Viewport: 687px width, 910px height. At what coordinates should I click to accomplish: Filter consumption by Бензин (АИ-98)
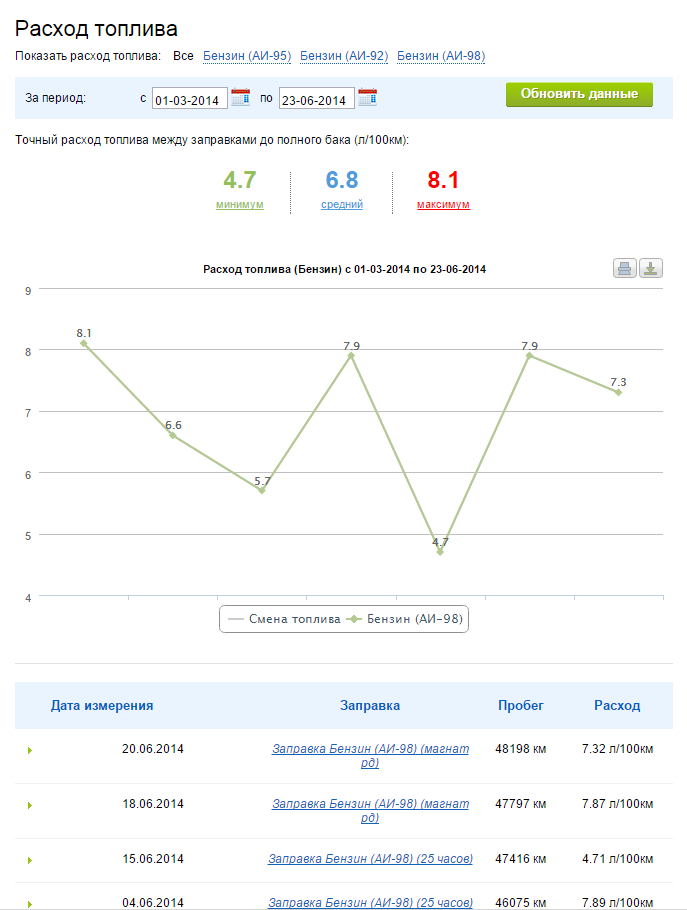441,56
